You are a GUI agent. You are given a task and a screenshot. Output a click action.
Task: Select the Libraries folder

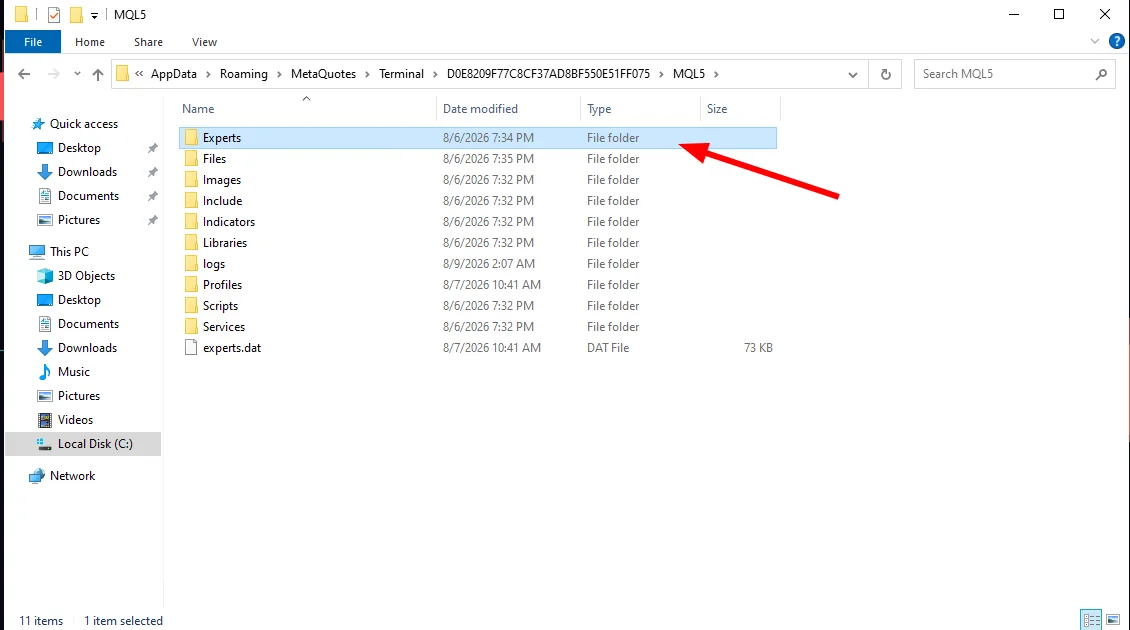[478, 243]
